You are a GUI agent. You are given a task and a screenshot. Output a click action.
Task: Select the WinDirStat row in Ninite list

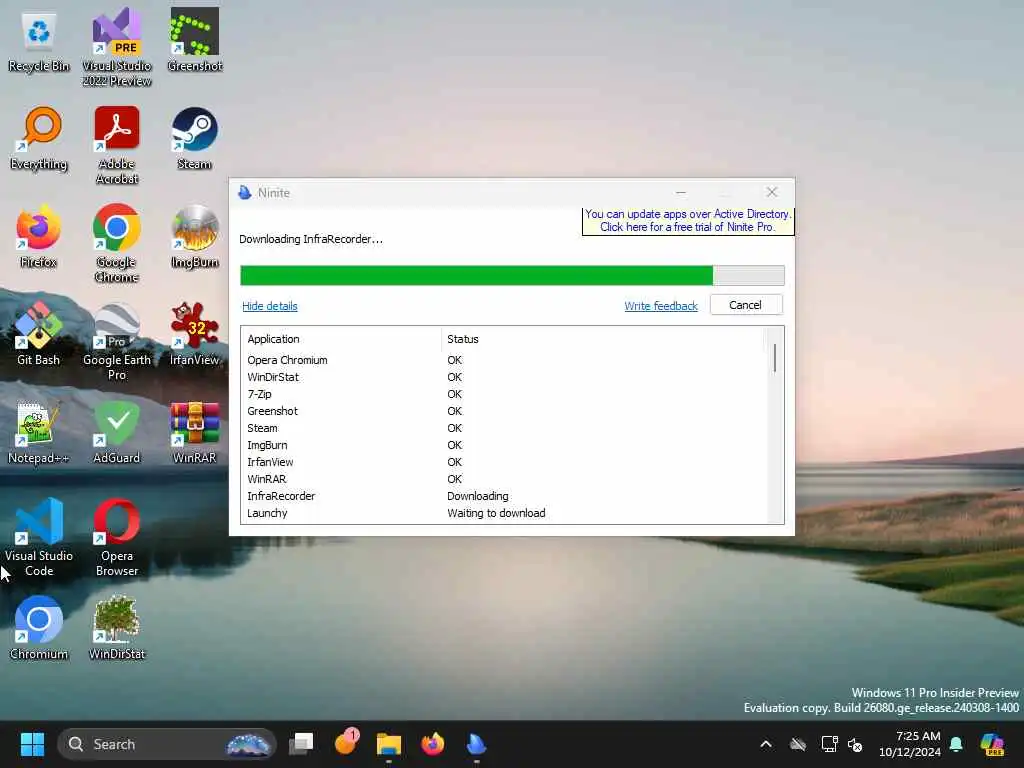pos(503,377)
